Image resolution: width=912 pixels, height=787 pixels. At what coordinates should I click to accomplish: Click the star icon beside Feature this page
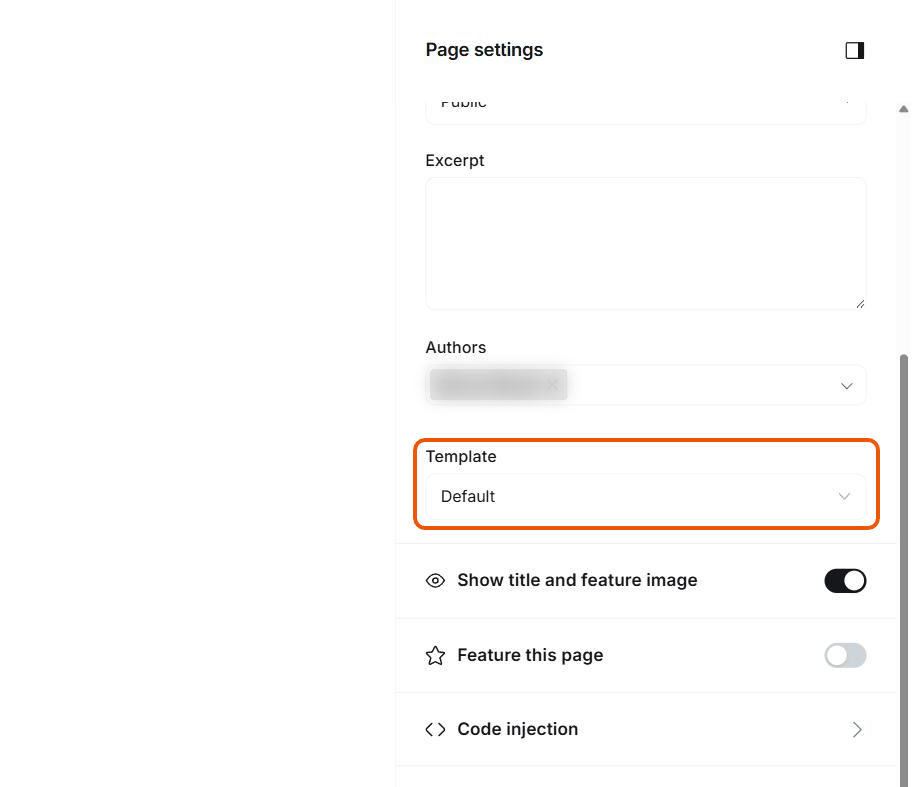click(x=435, y=656)
